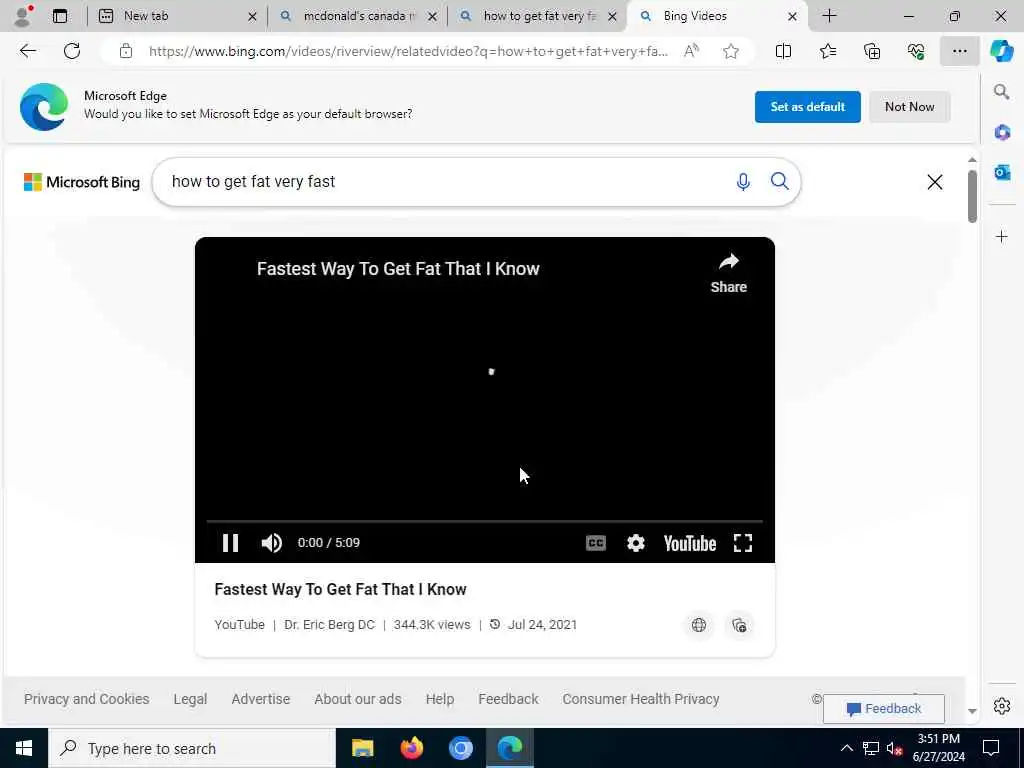
Task: Click the scrollbar down arrow
Action: tap(972, 712)
